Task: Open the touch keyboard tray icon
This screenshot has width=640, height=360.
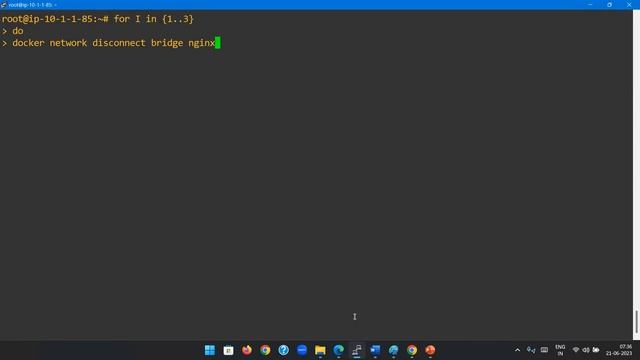Action: point(544,350)
